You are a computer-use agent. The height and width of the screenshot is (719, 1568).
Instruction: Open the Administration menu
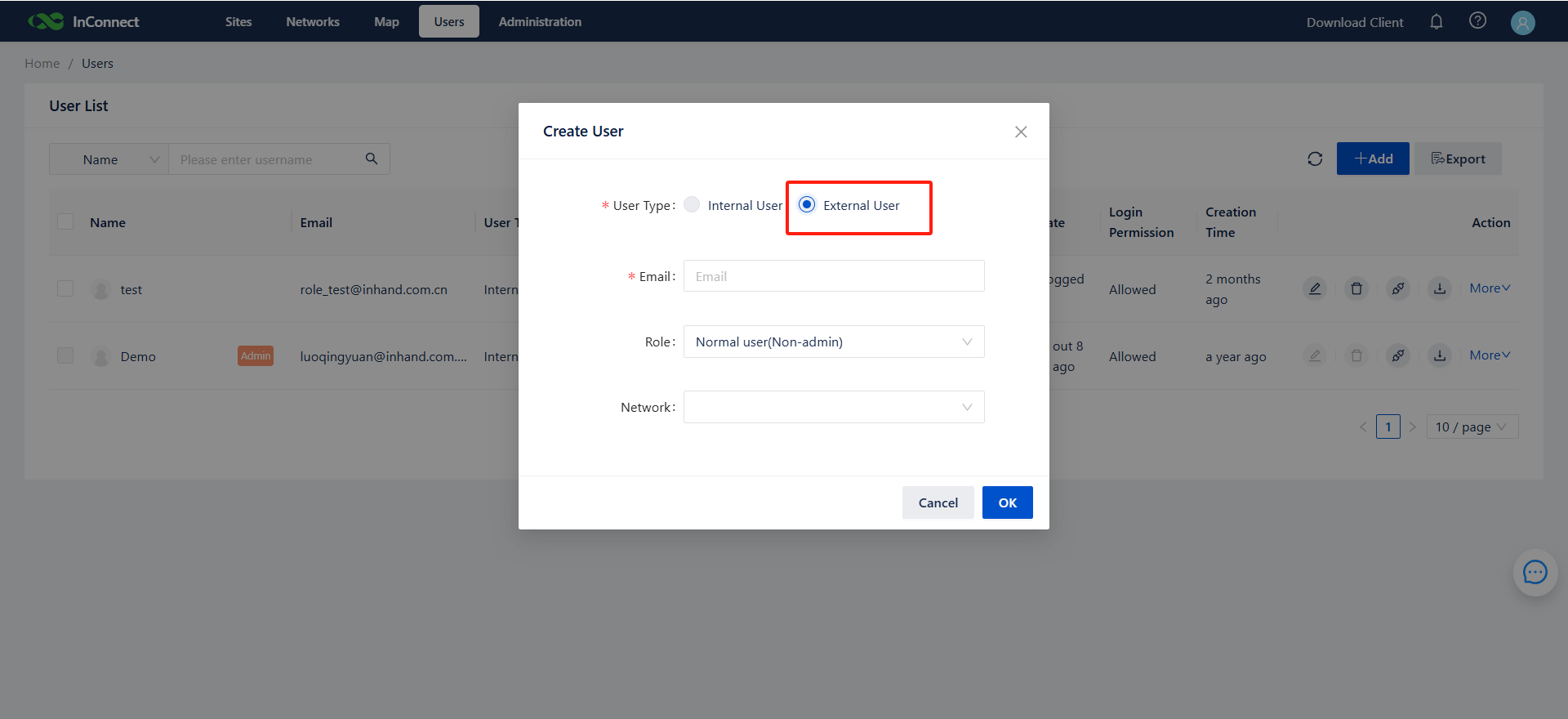[x=540, y=22]
